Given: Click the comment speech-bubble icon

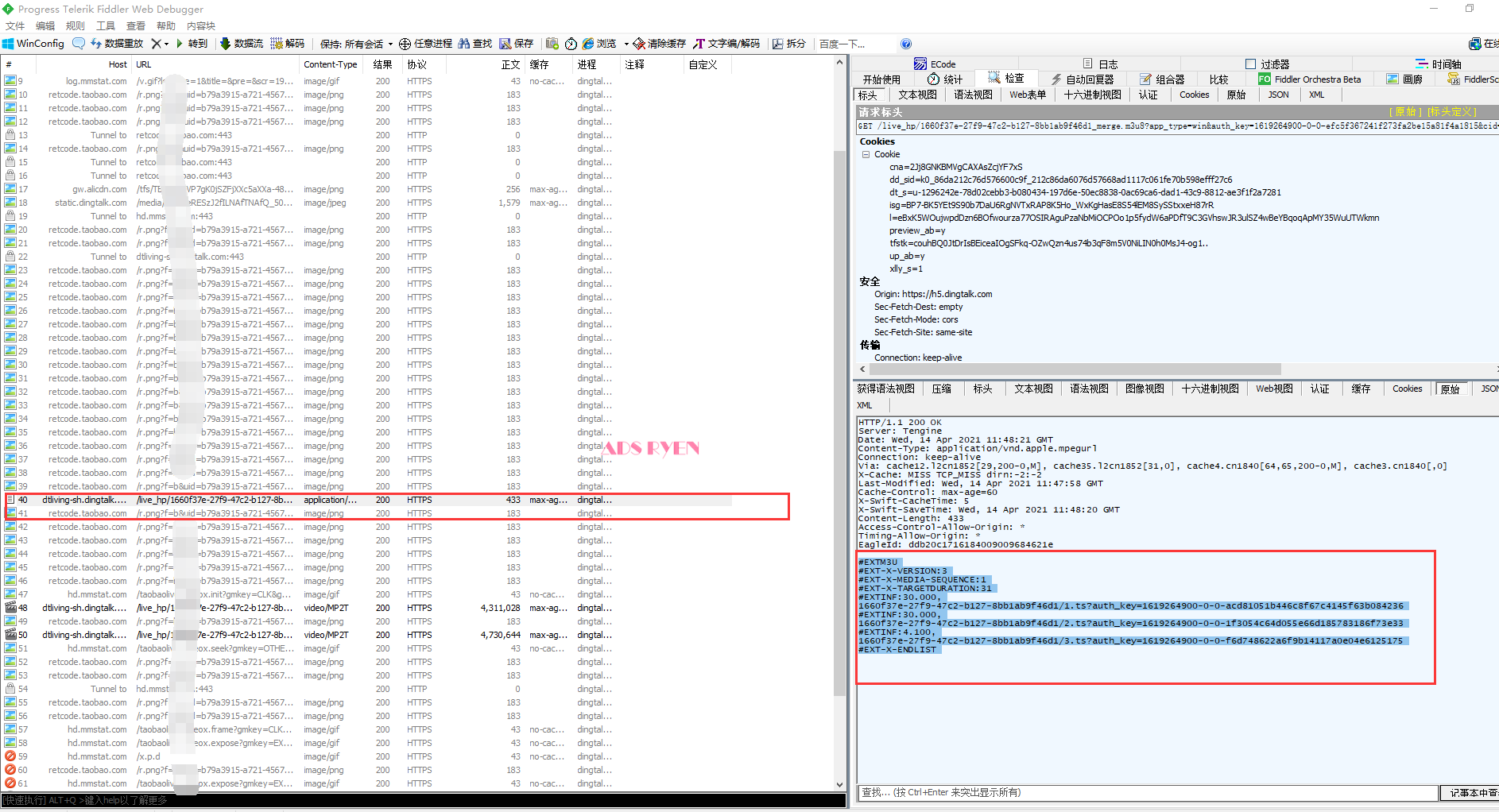Looking at the screenshot, I should (x=79, y=44).
